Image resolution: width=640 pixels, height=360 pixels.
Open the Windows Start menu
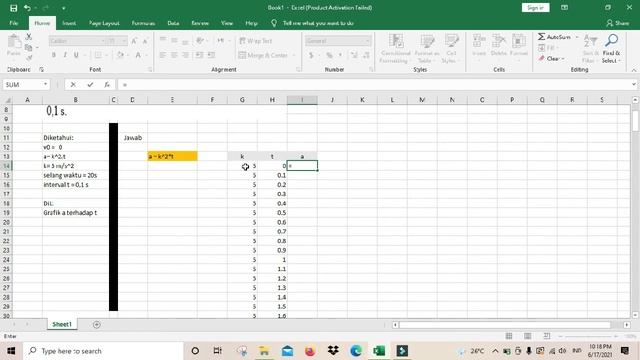[11, 351]
